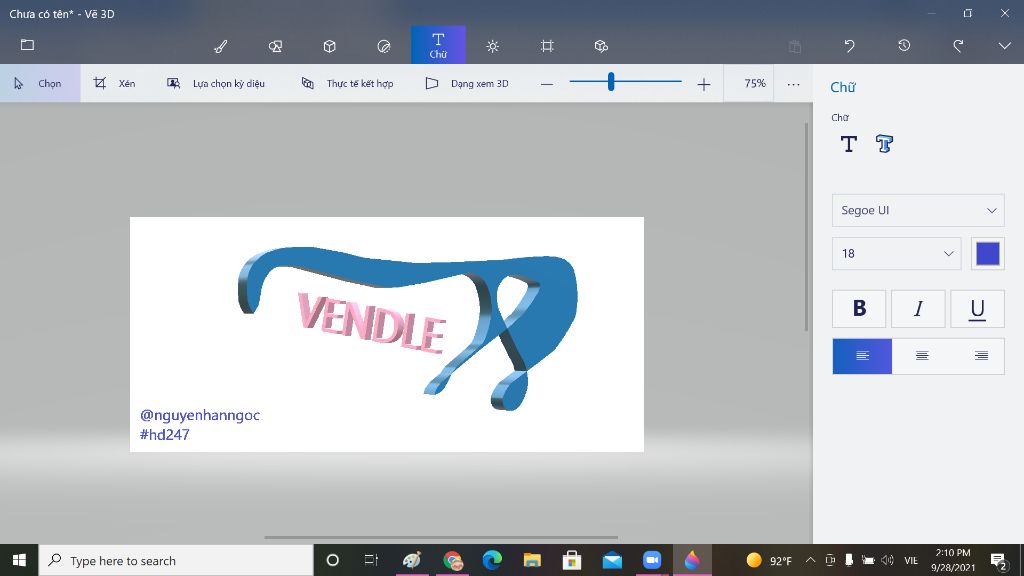Open Zoom on taskbar
This screenshot has height=576, width=1024.
pos(652,560)
